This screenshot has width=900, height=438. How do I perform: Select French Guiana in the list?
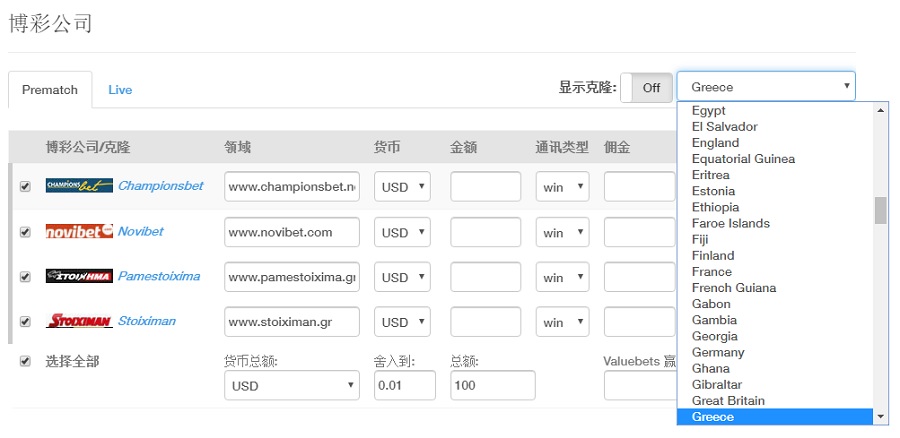(775, 288)
